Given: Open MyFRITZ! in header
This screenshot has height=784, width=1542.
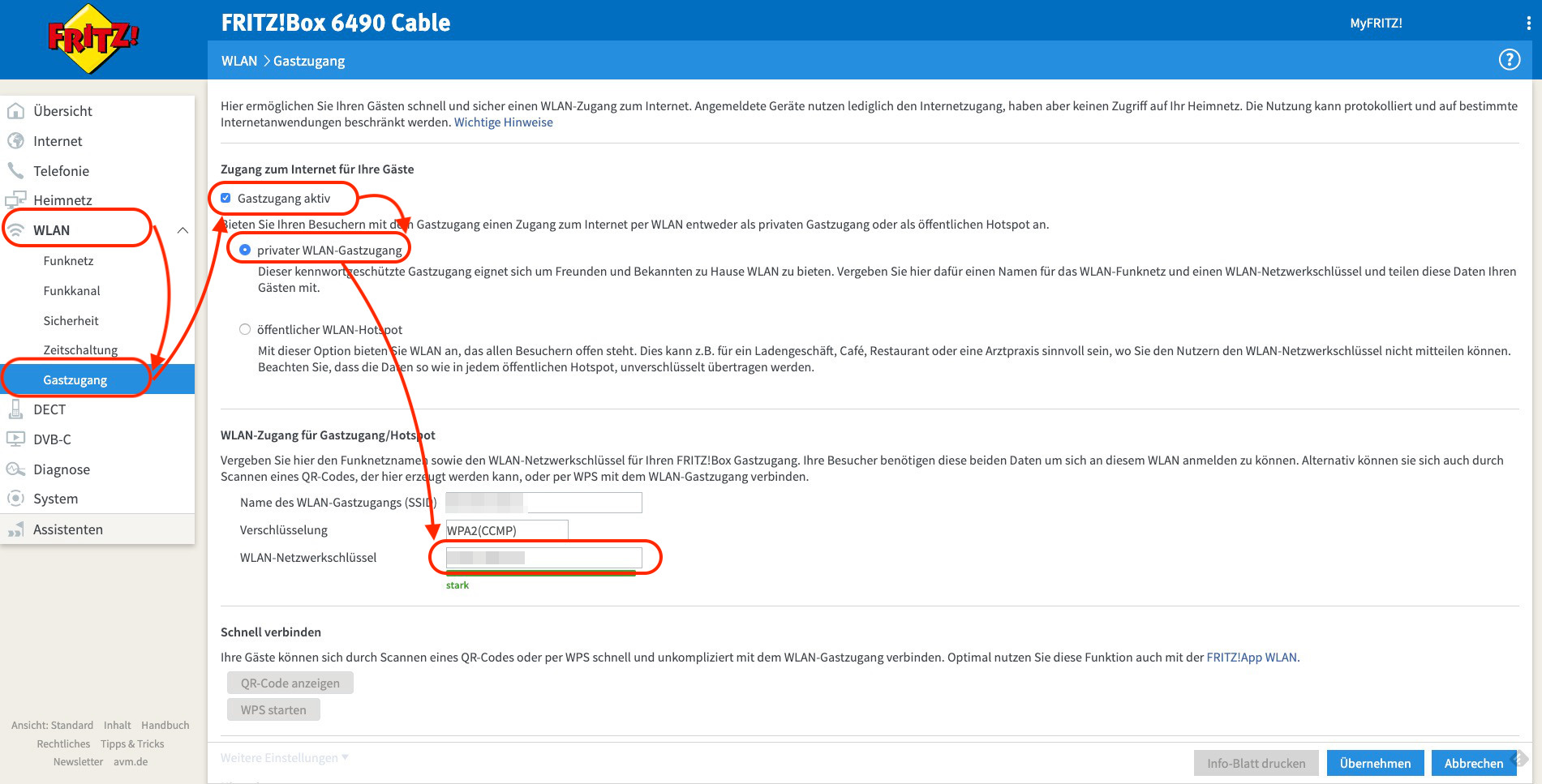Looking at the screenshot, I should 1376,23.
